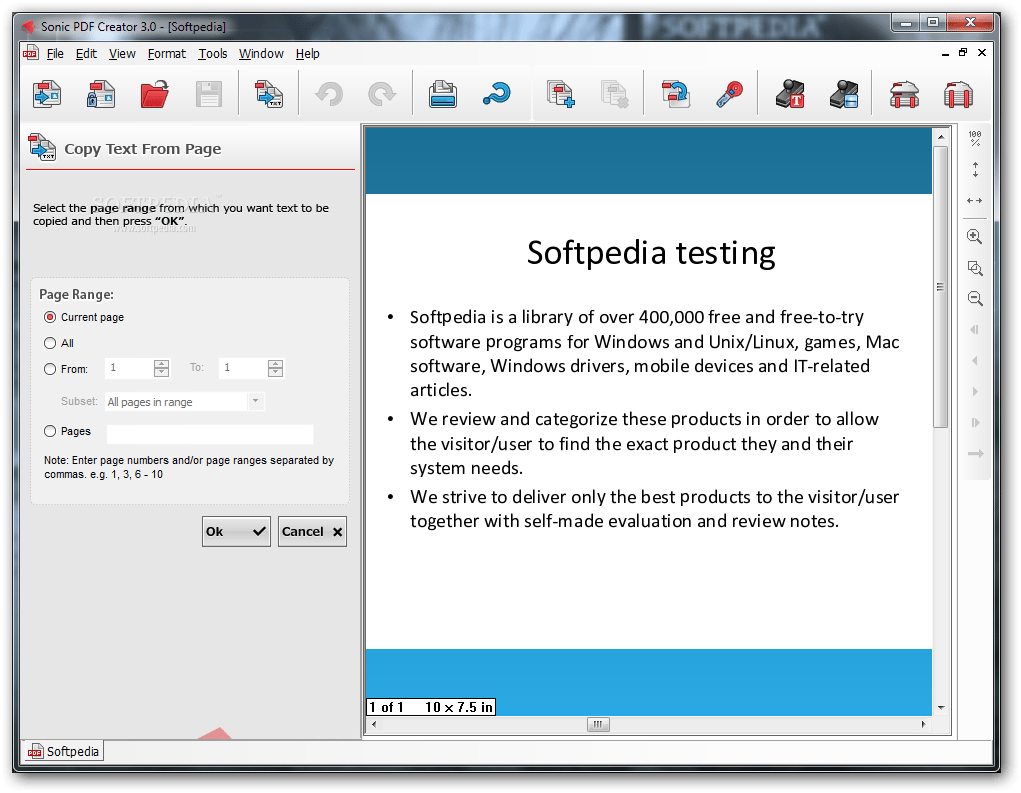The image size is (1021, 793).
Task: Click the greyed-out Save floppy disk icon
Action: pyautogui.click(x=208, y=95)
